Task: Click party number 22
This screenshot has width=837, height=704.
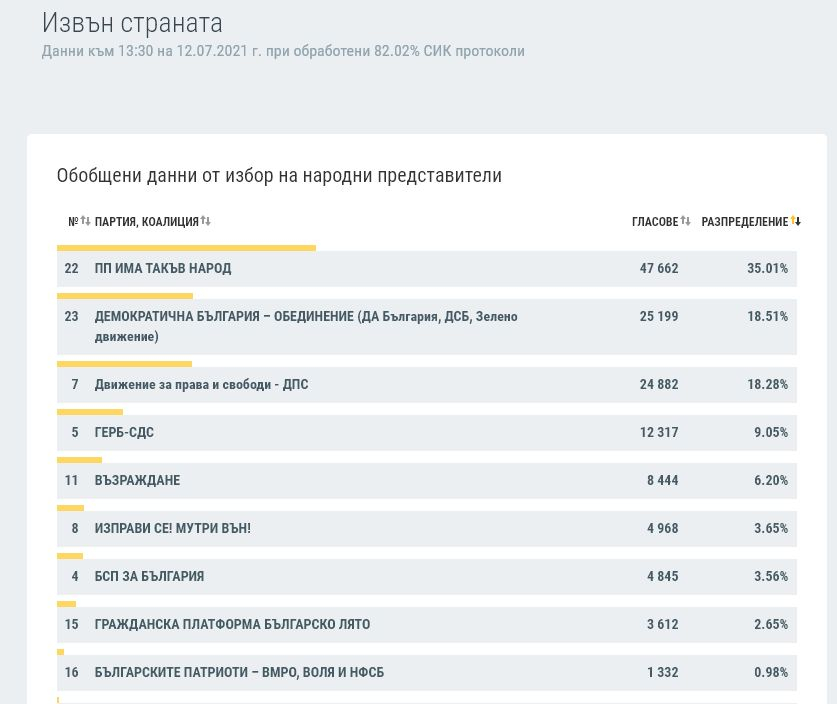Action: pos(72,268)
